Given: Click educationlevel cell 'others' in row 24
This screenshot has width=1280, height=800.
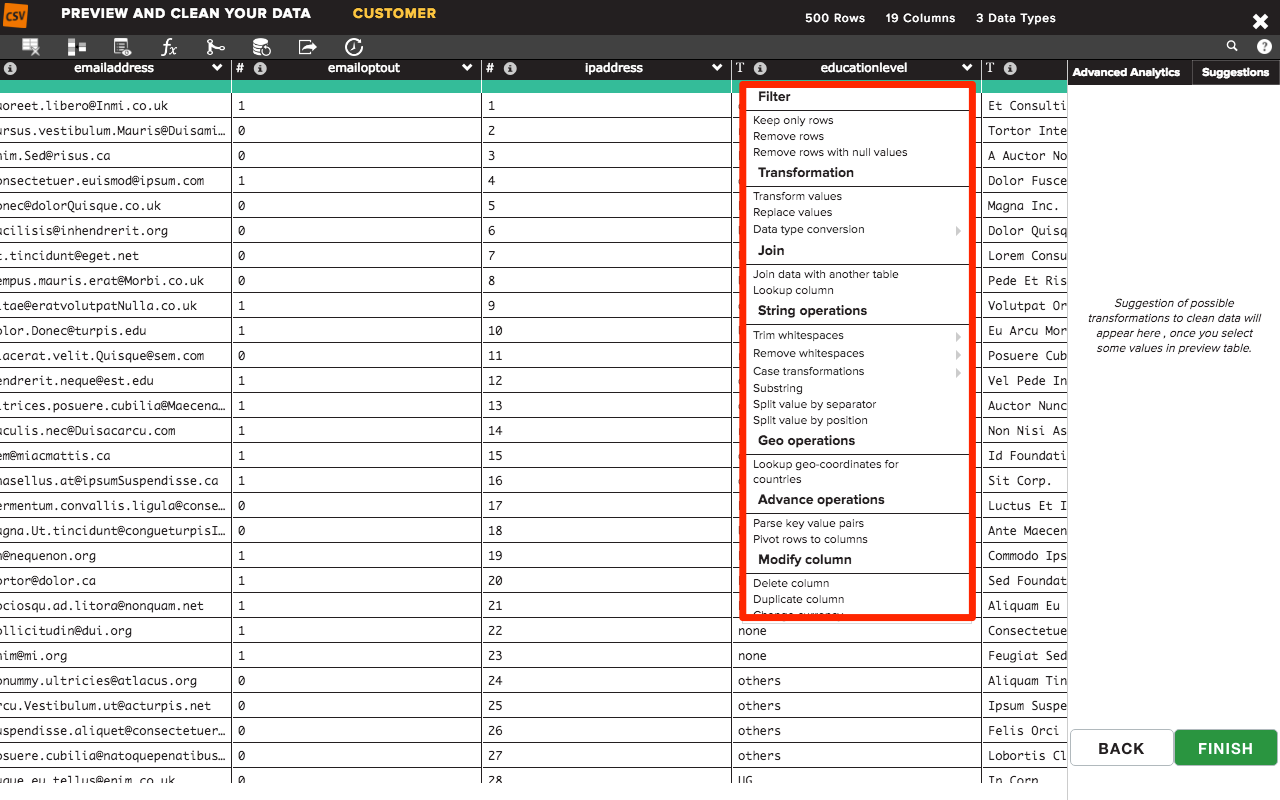Looking at the screenshot, I should (856, 681).
